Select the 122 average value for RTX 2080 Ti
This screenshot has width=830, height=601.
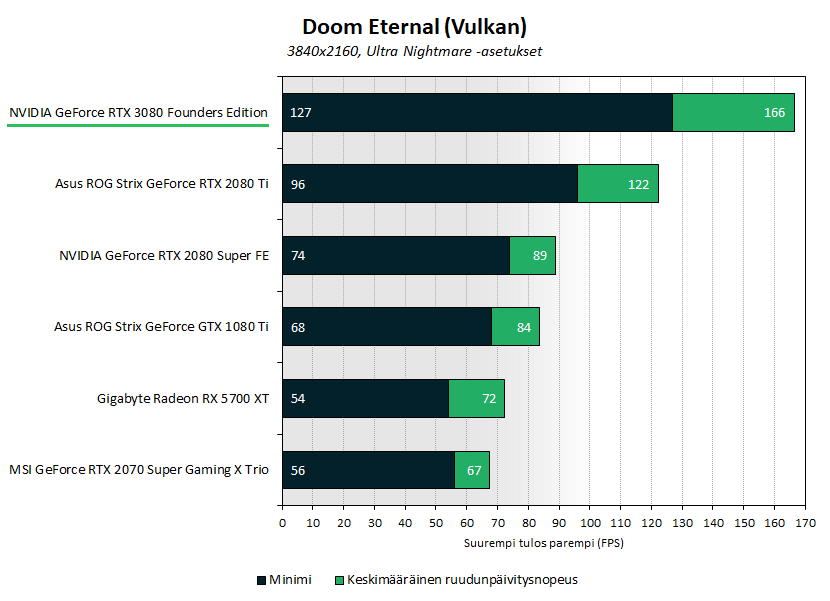click(638, 184)
